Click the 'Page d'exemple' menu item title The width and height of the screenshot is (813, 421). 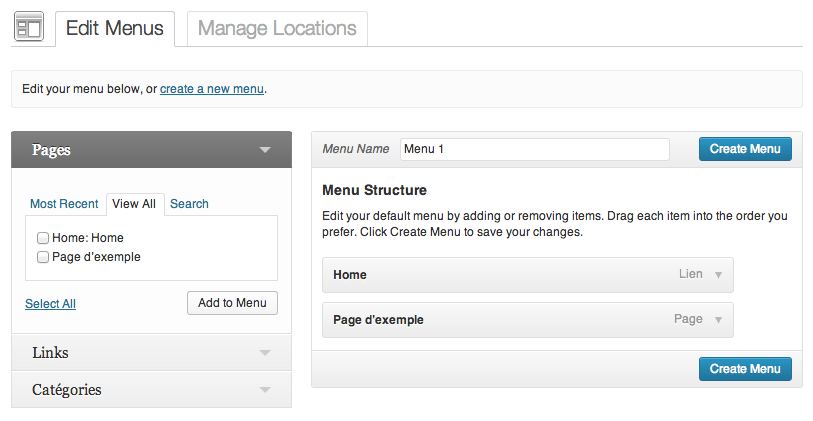tap(379, 320)
